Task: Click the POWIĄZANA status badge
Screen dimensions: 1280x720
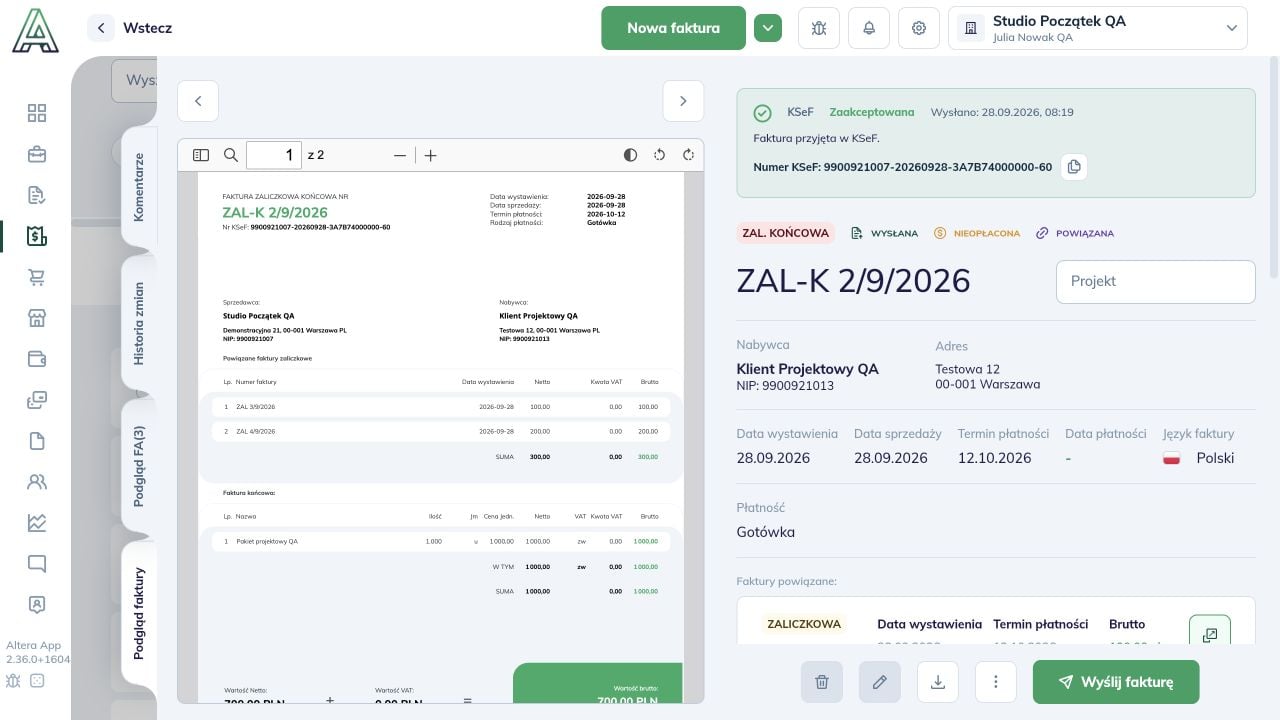Action: (x=1074, y=233)
